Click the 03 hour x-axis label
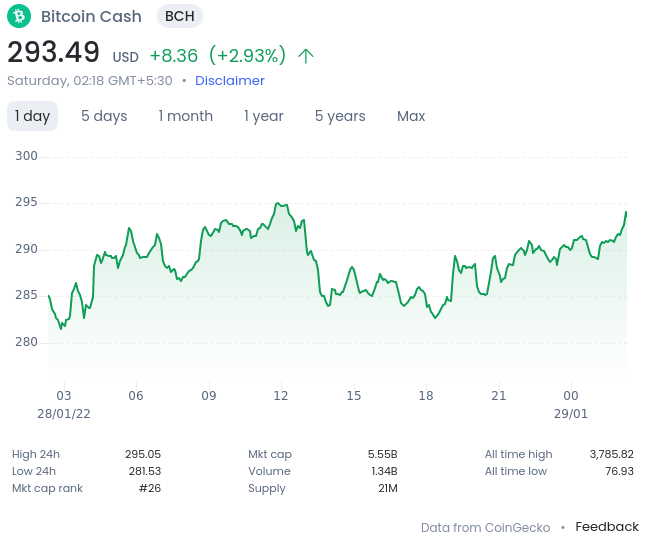647x538 pixels. pos(64,396)
